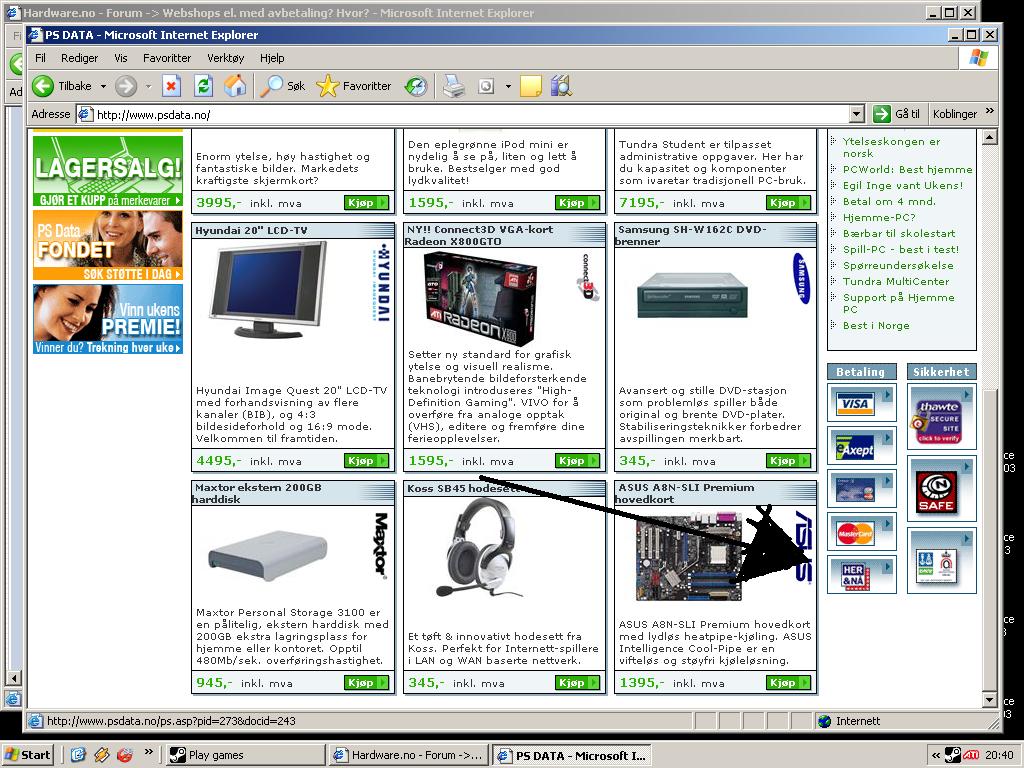Open the PCWorld: Best hjemme link
1024x768 pixels.
coord(907,170)
